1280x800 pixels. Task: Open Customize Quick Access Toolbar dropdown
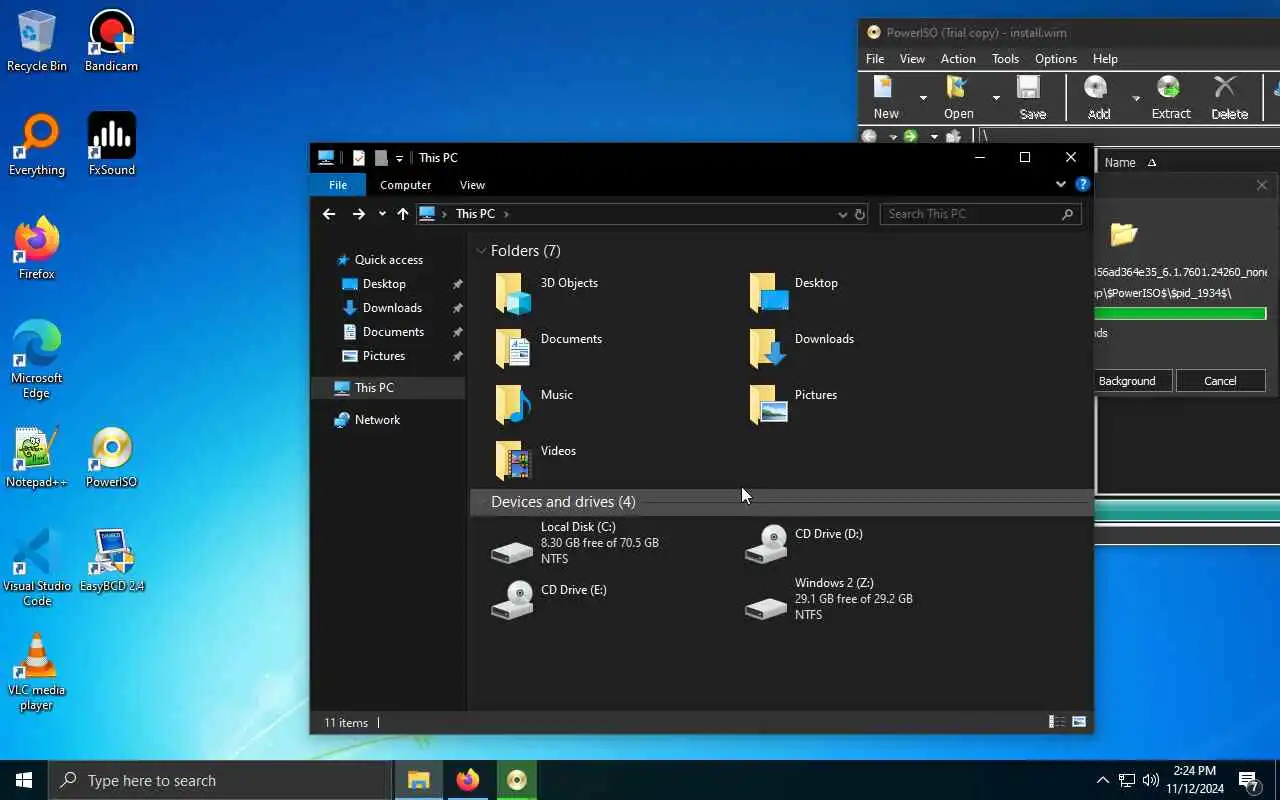(399, 158)
